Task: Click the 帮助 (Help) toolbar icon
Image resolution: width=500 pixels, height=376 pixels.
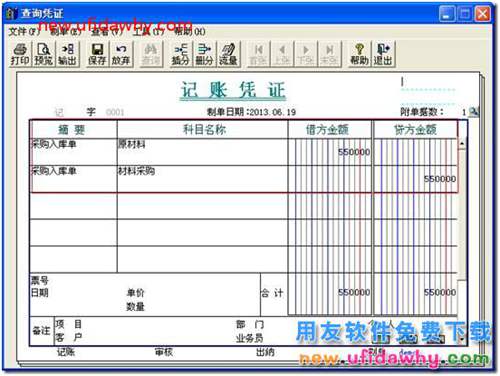Action: [359, 54]
